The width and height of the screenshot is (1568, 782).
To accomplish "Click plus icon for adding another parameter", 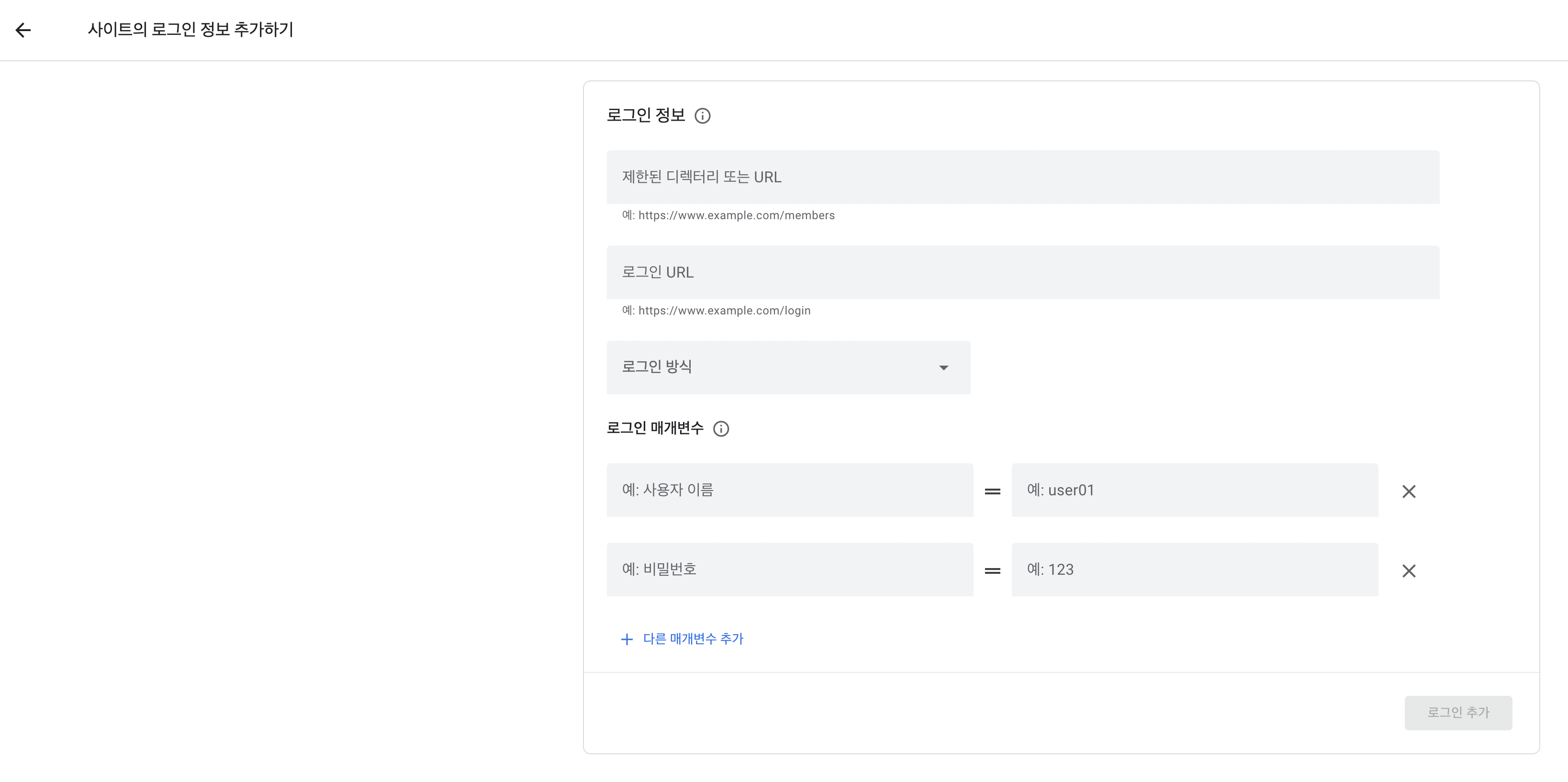I will 627,639.
